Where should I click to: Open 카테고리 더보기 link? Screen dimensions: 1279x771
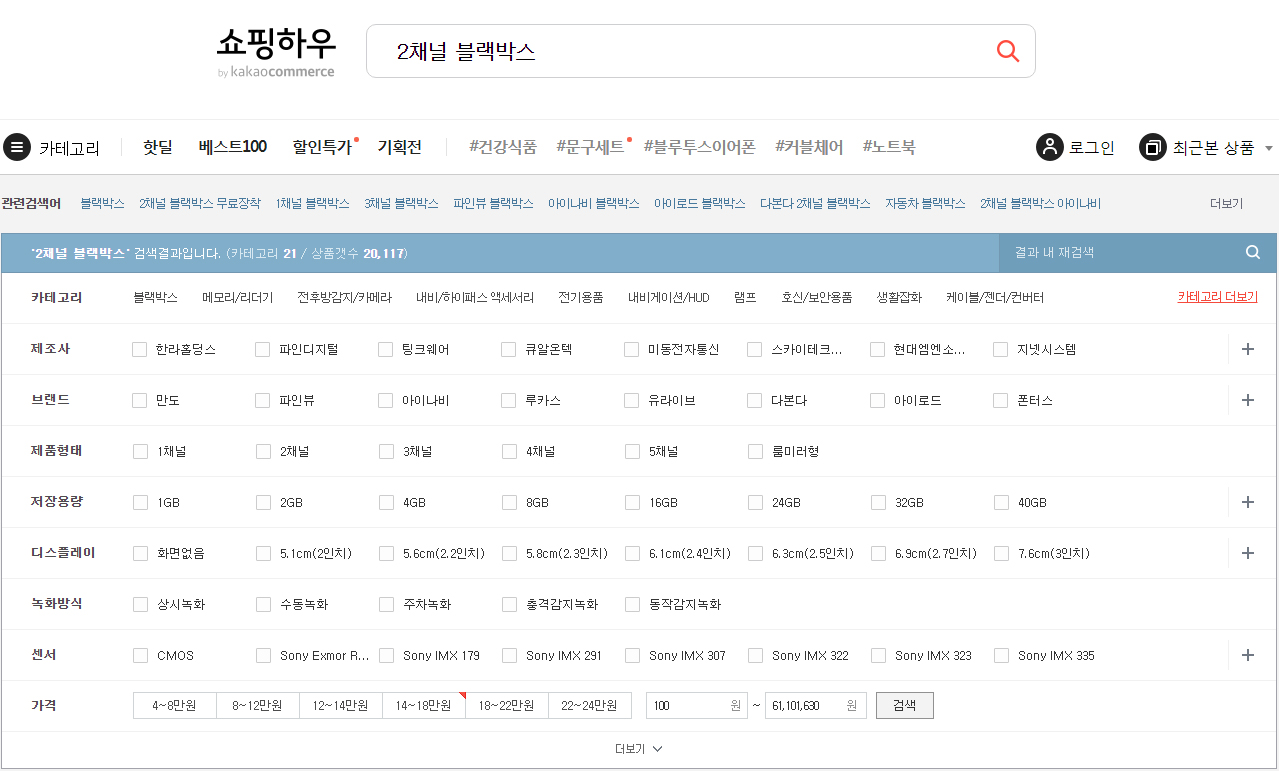click(x=1218, y=297)
